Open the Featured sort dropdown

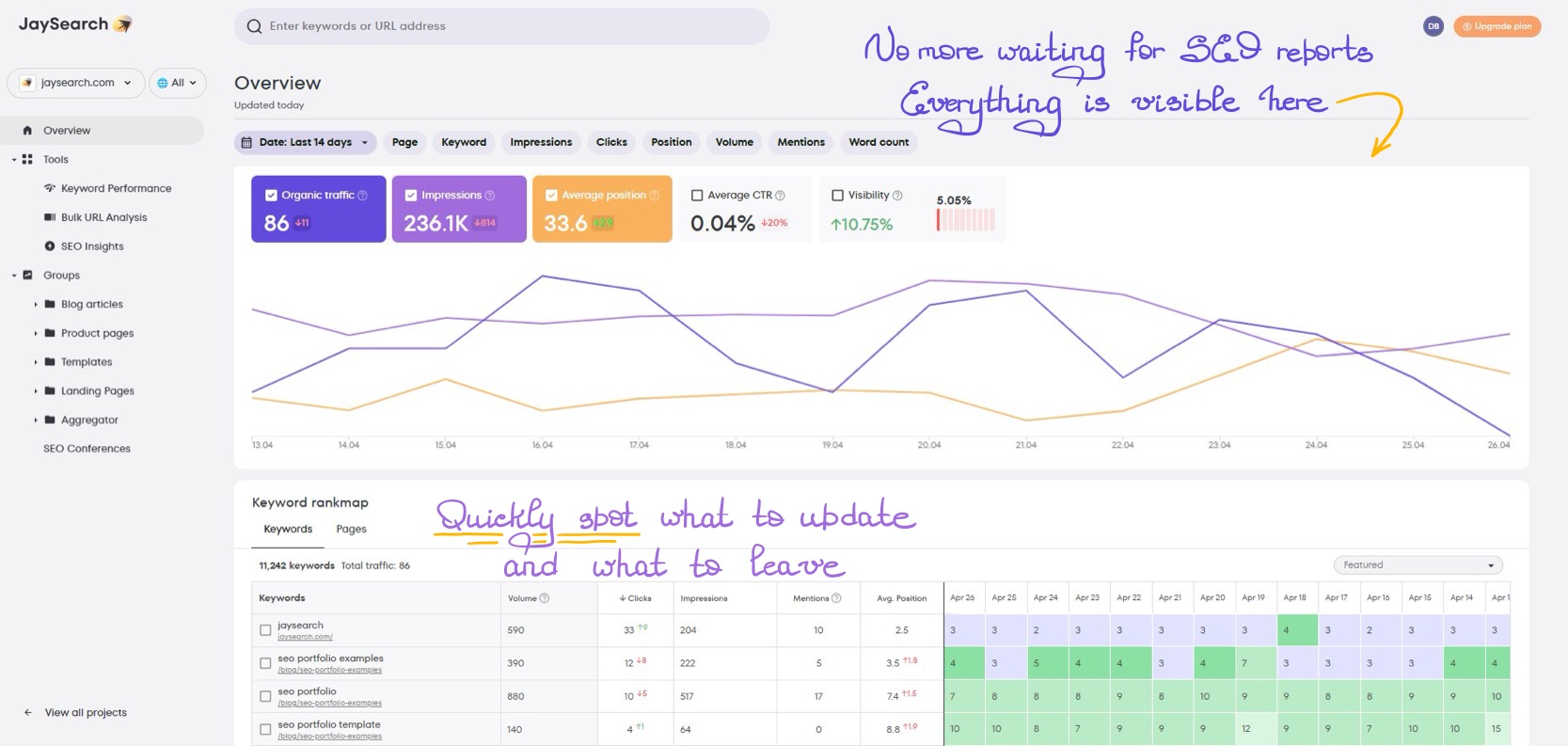[1418, 565]
